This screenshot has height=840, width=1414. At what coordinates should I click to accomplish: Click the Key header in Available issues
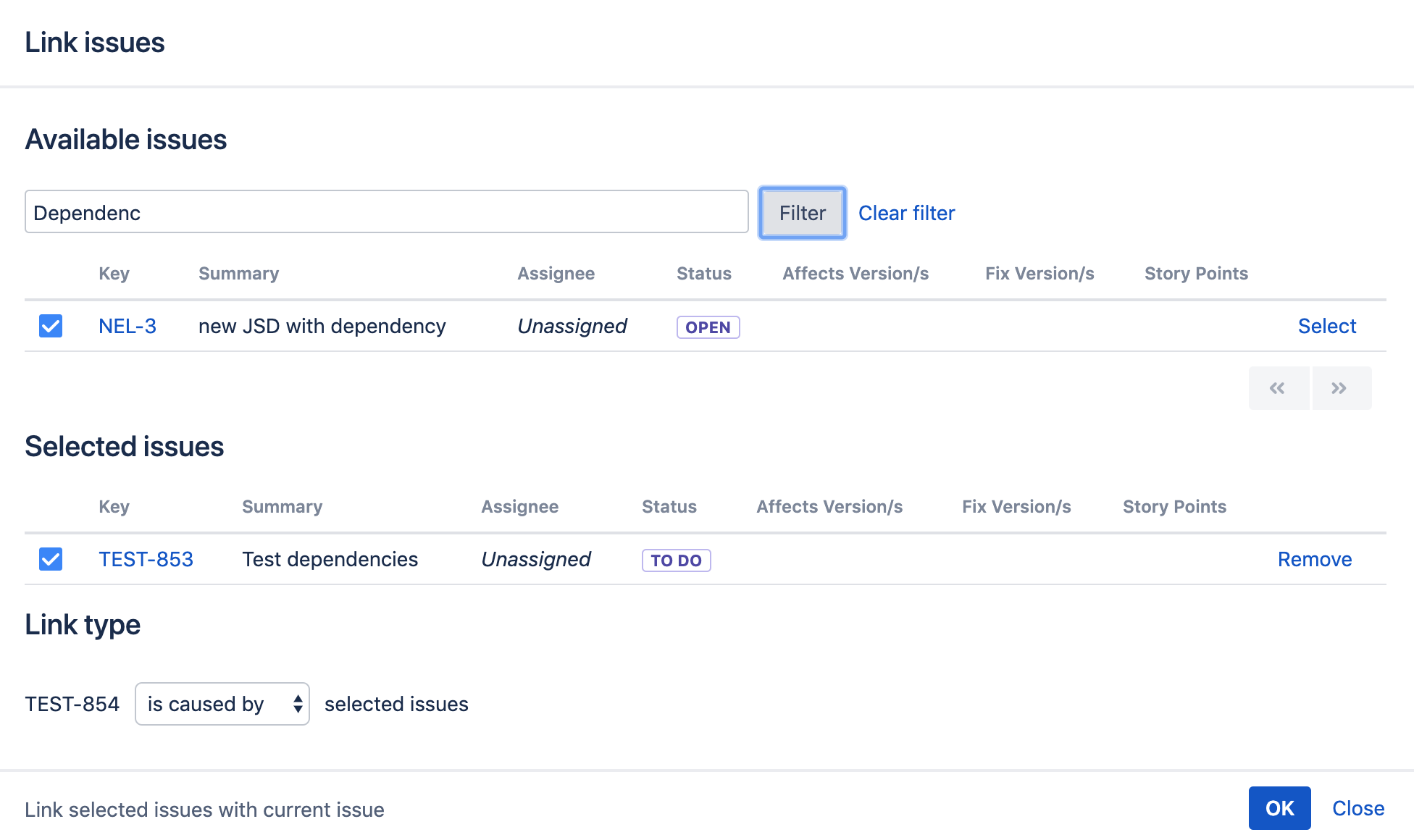[114, 274]
